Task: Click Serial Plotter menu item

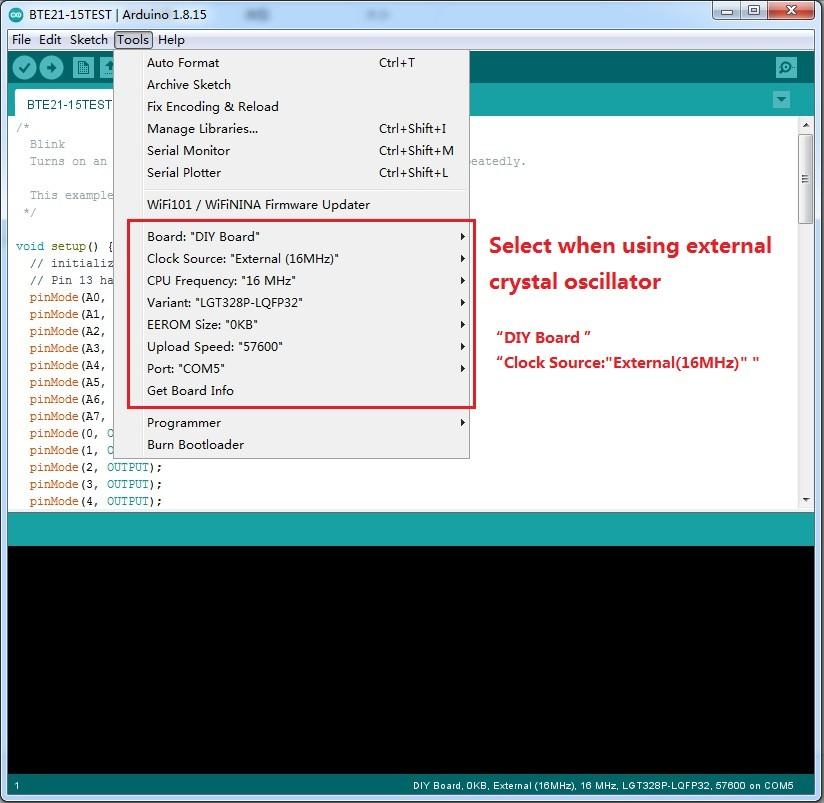Action: tap(184, 173)
